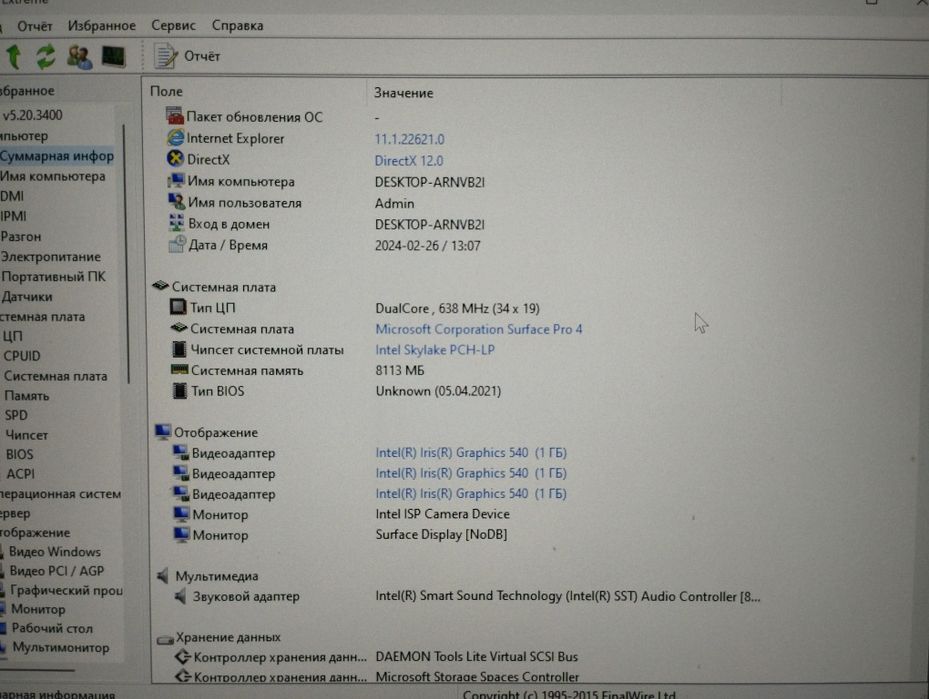The image size is (929, 699).
Task: Select Рабочий стол in the sidebar
Action: (52, 629)
